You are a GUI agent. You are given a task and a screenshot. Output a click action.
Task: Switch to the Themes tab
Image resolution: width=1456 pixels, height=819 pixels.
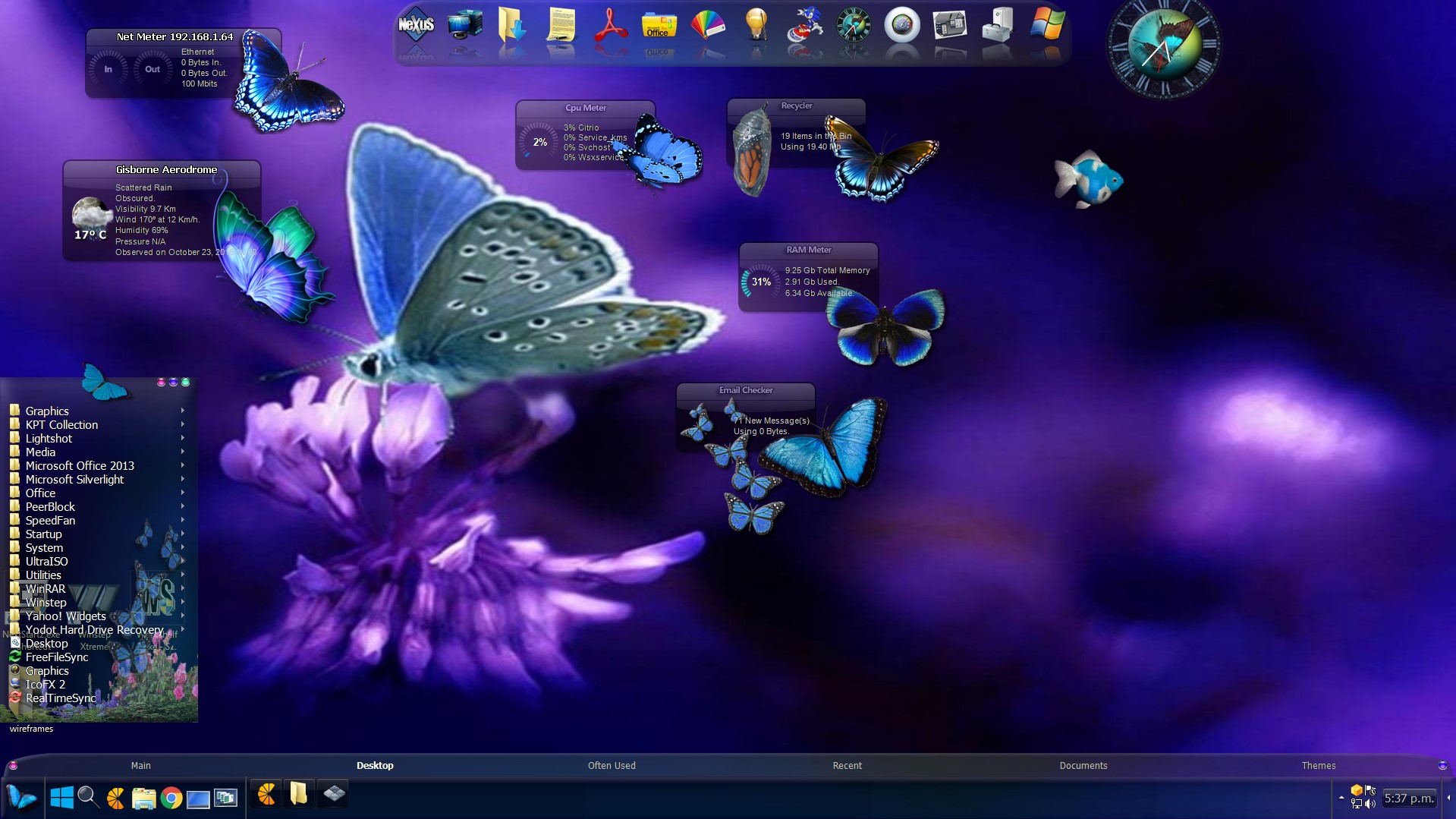pyautogui.click(x=1318, y=765)
